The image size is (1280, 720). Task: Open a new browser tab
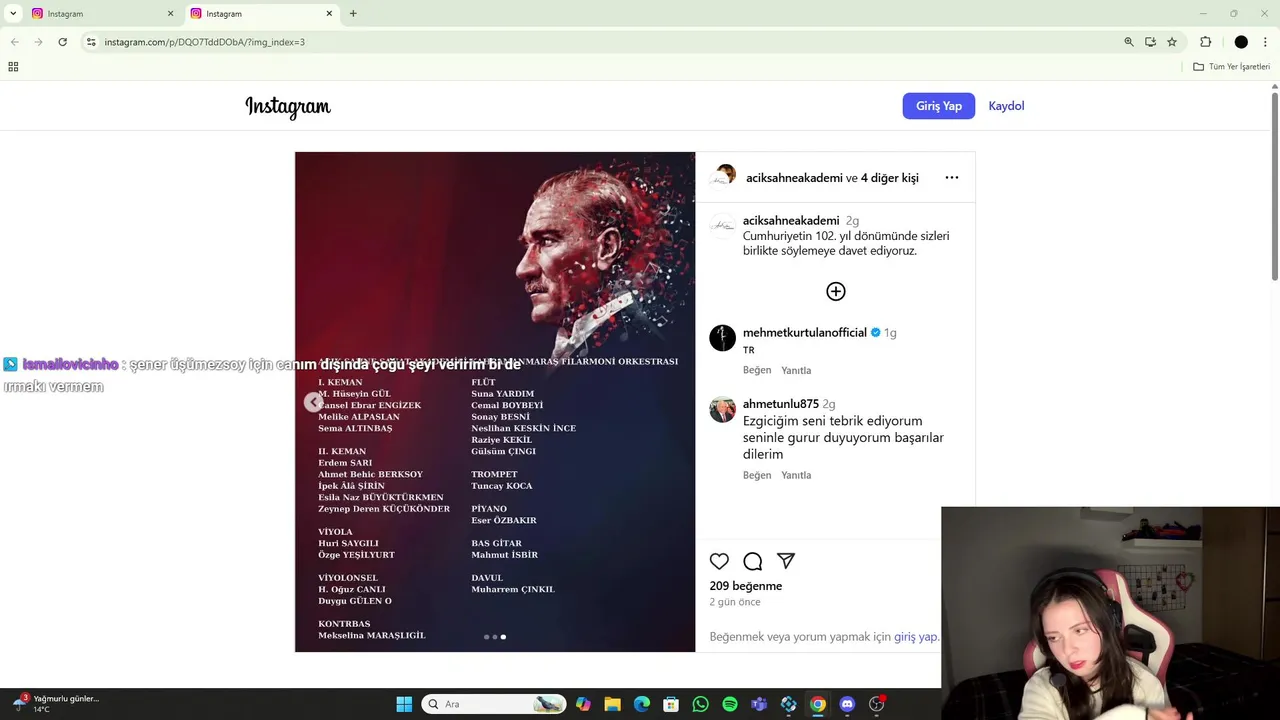pos(353,13)
